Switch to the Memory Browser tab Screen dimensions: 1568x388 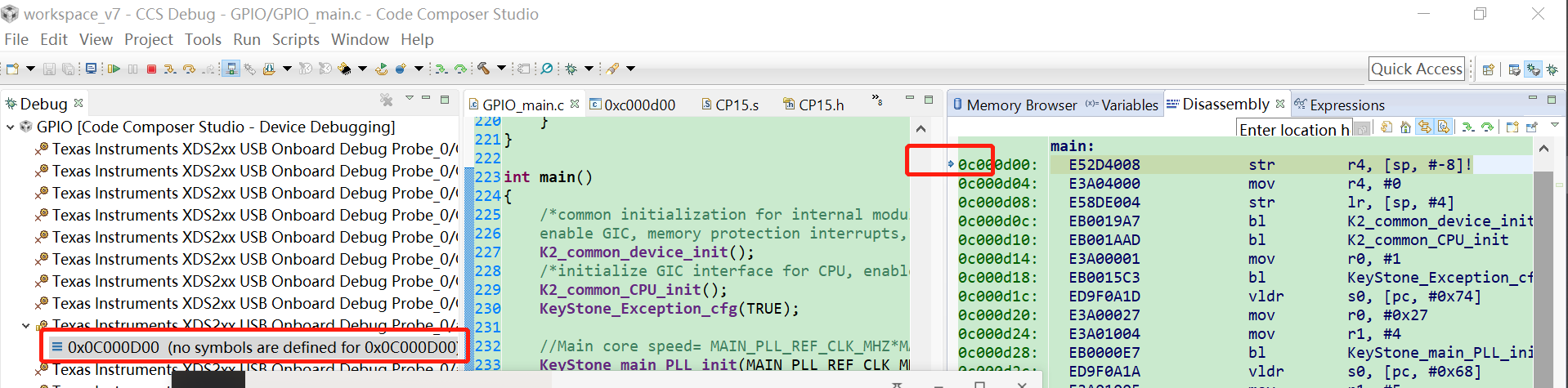1015,105
